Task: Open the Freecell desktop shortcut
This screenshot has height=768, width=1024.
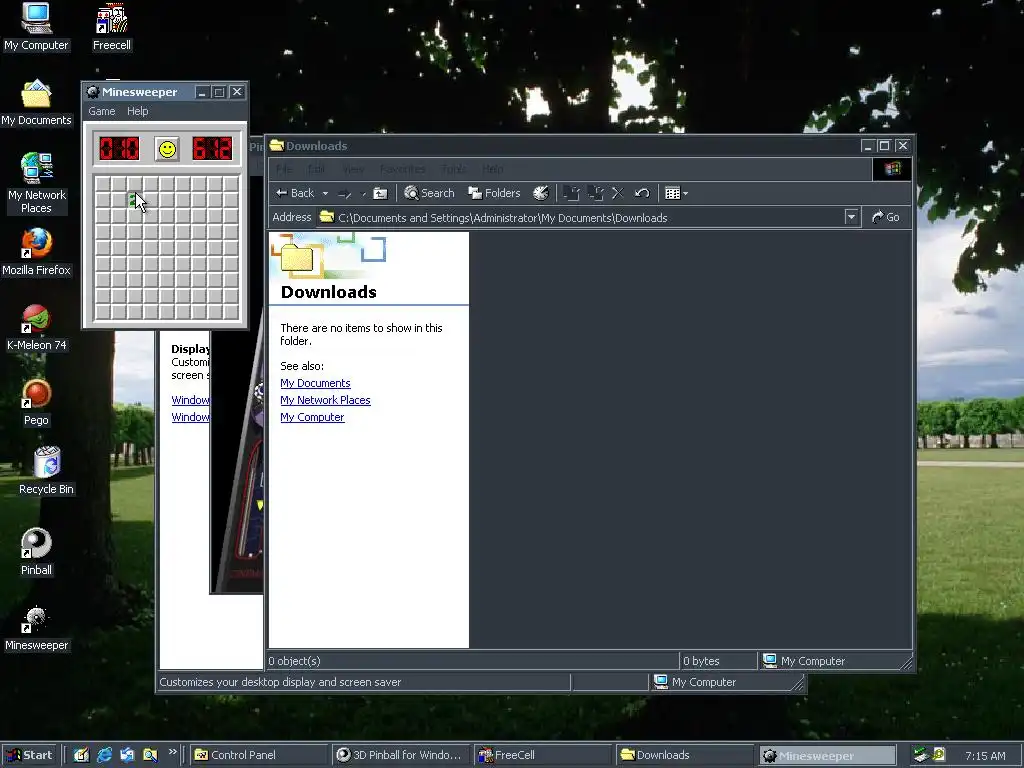Action: click(111, 26)
